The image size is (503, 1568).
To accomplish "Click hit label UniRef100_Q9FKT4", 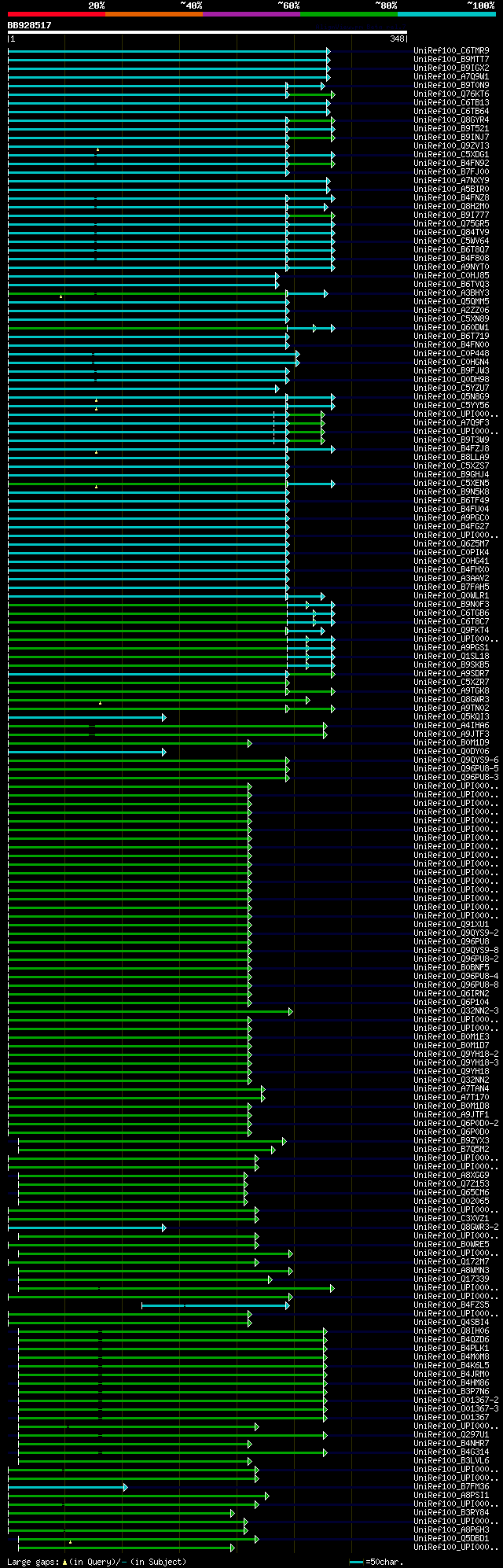I will 452,630.
